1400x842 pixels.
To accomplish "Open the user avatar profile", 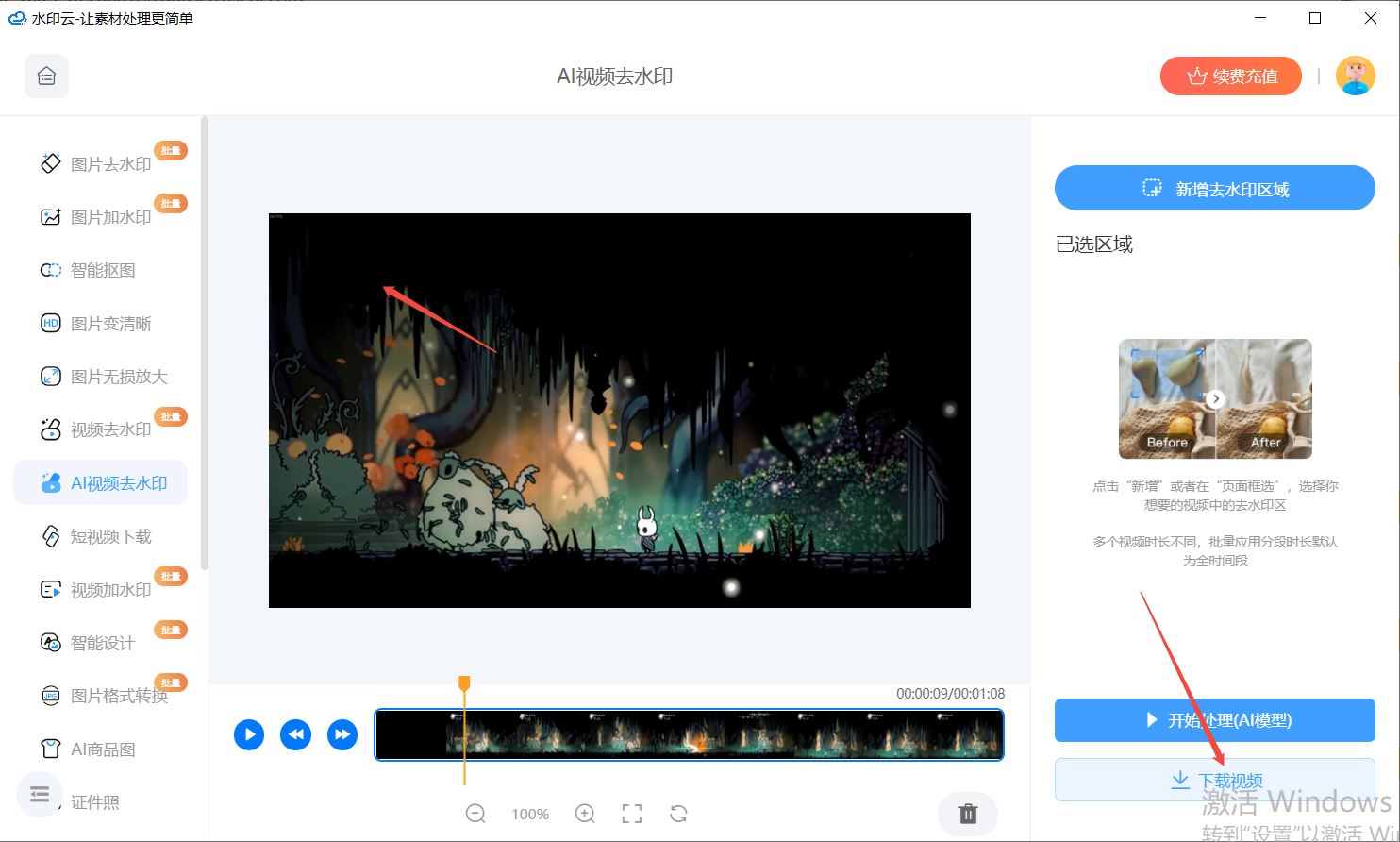I will tap(1356, 76).
